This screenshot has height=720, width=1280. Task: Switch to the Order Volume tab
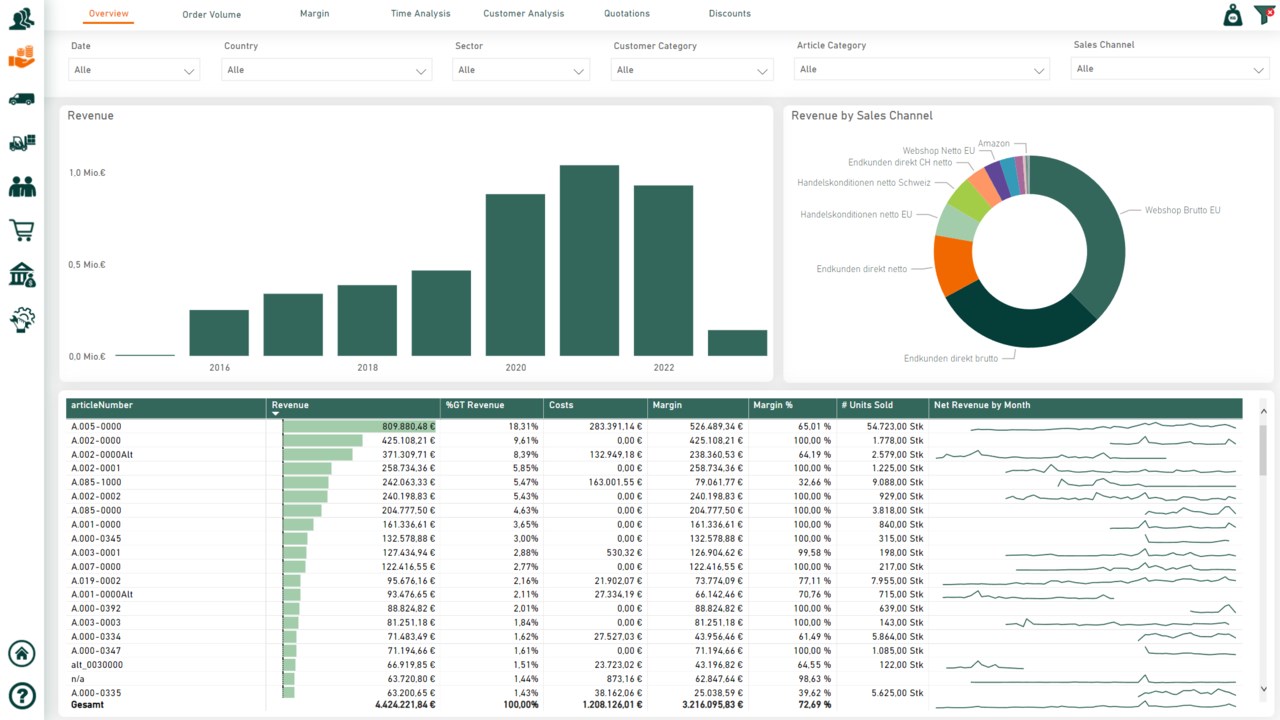(x=211, y=15)
